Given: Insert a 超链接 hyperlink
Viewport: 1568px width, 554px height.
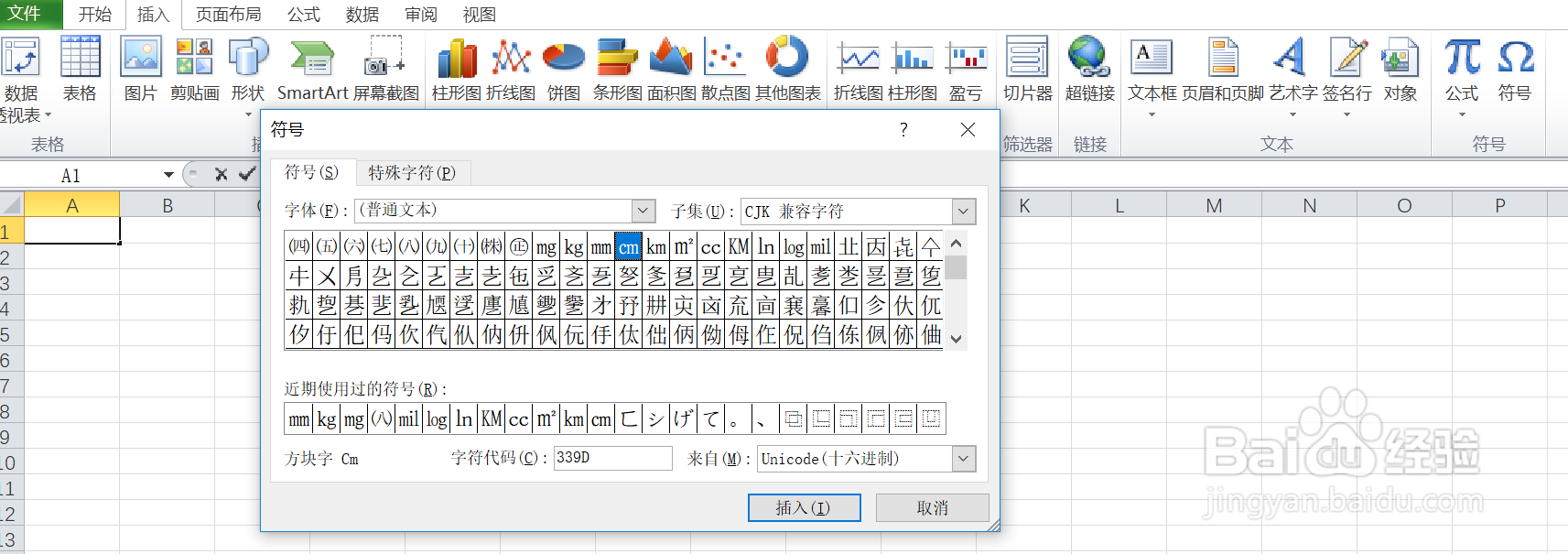Looking at the screenshot, I should pos(1089,70).
